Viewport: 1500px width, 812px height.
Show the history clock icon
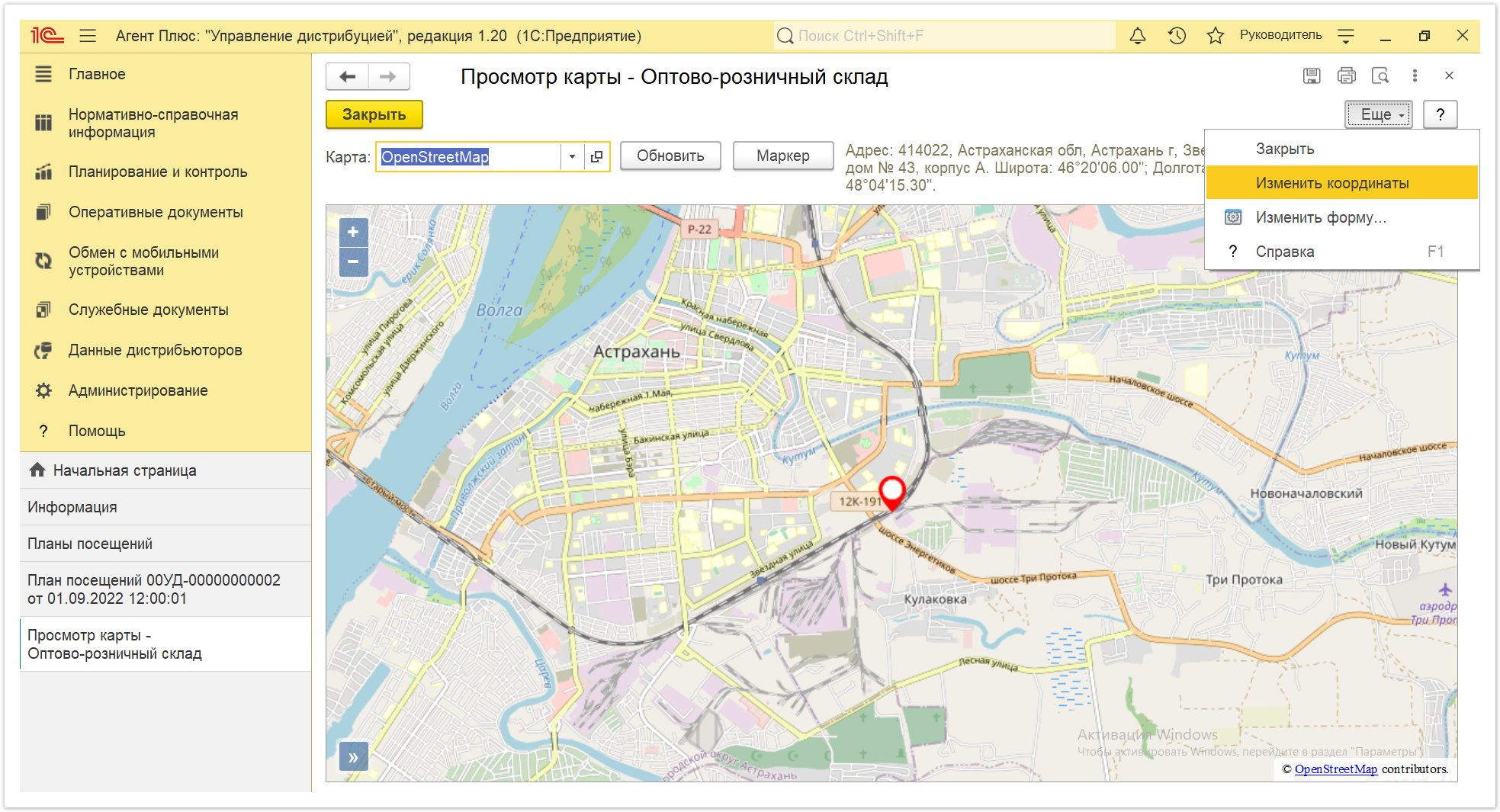point(1177,36)
